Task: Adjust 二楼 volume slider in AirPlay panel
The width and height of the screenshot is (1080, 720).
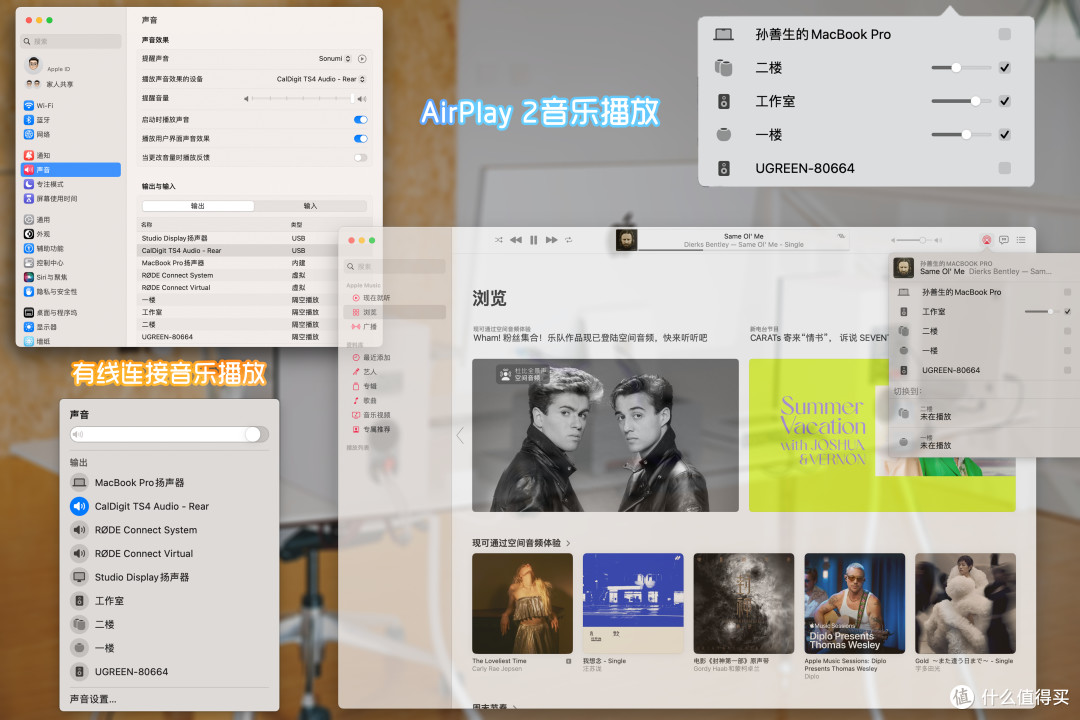Action: point(961,68)
